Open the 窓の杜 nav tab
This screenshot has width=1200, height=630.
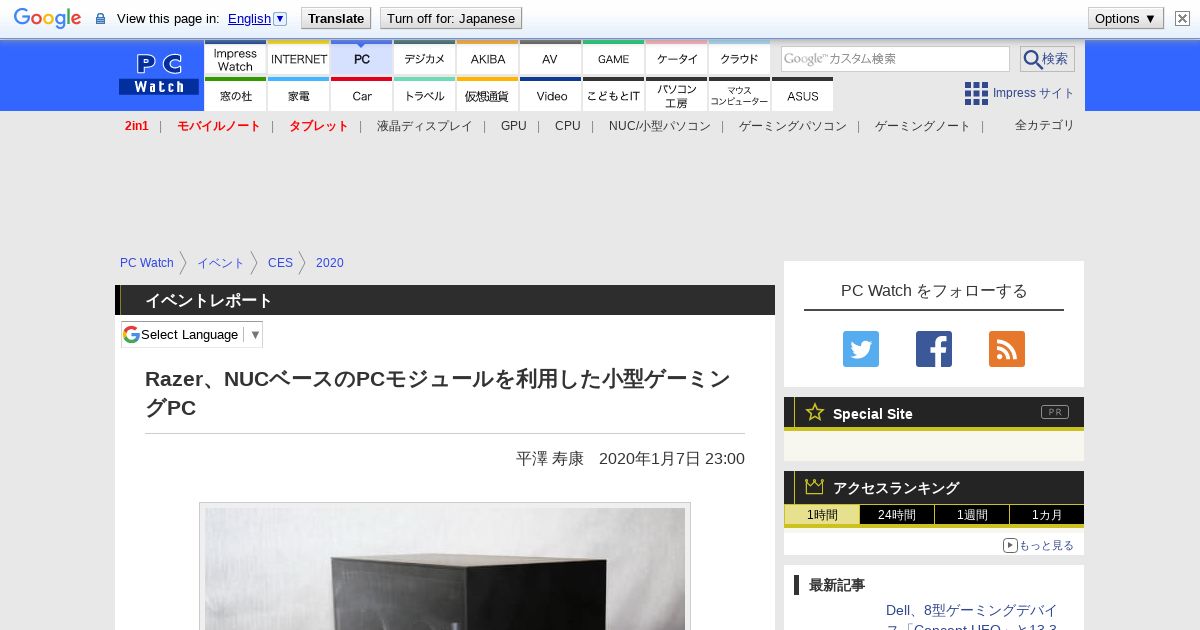click(x=235, y=95)
